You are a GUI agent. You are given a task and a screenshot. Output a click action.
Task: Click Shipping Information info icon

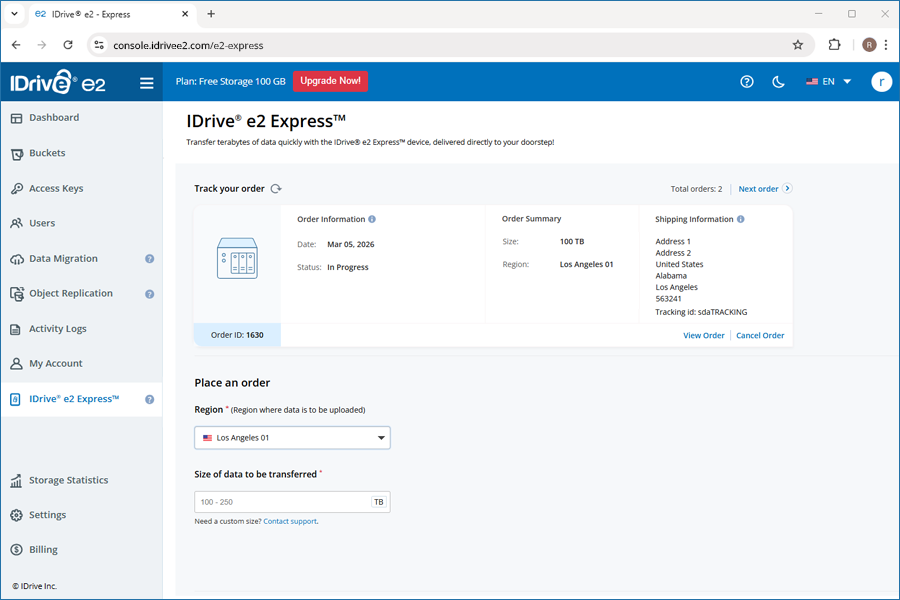(740, 219)
